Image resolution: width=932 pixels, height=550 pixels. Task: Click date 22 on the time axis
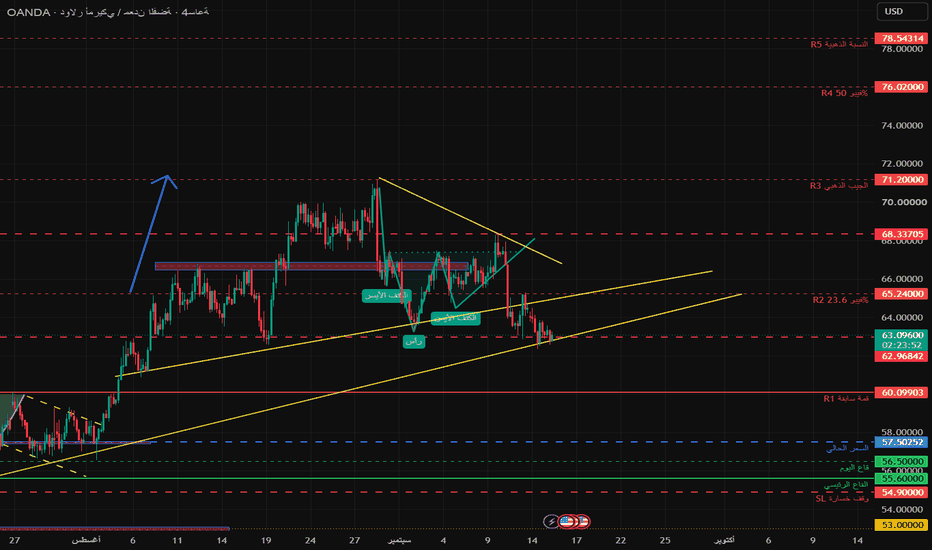[621, 540]
